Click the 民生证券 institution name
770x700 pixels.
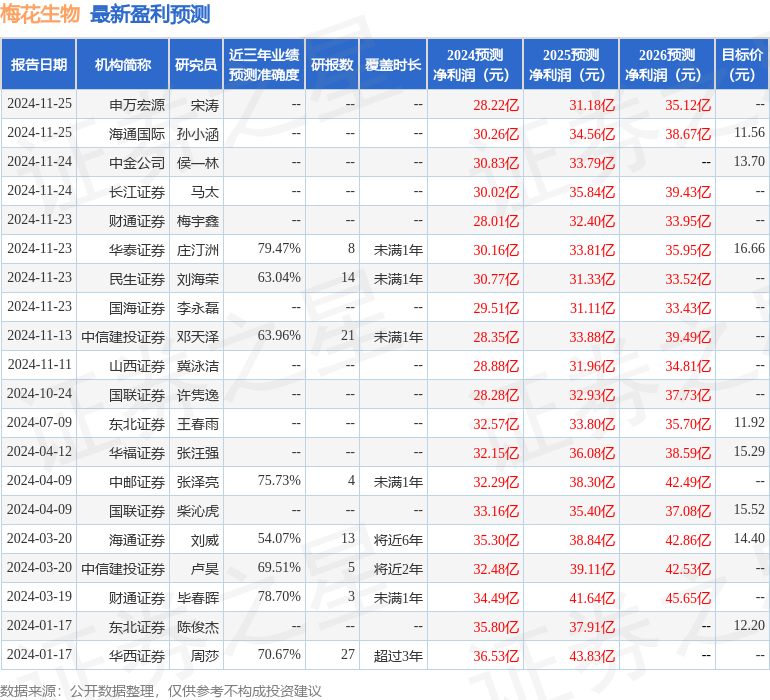(x=137, y=279)
